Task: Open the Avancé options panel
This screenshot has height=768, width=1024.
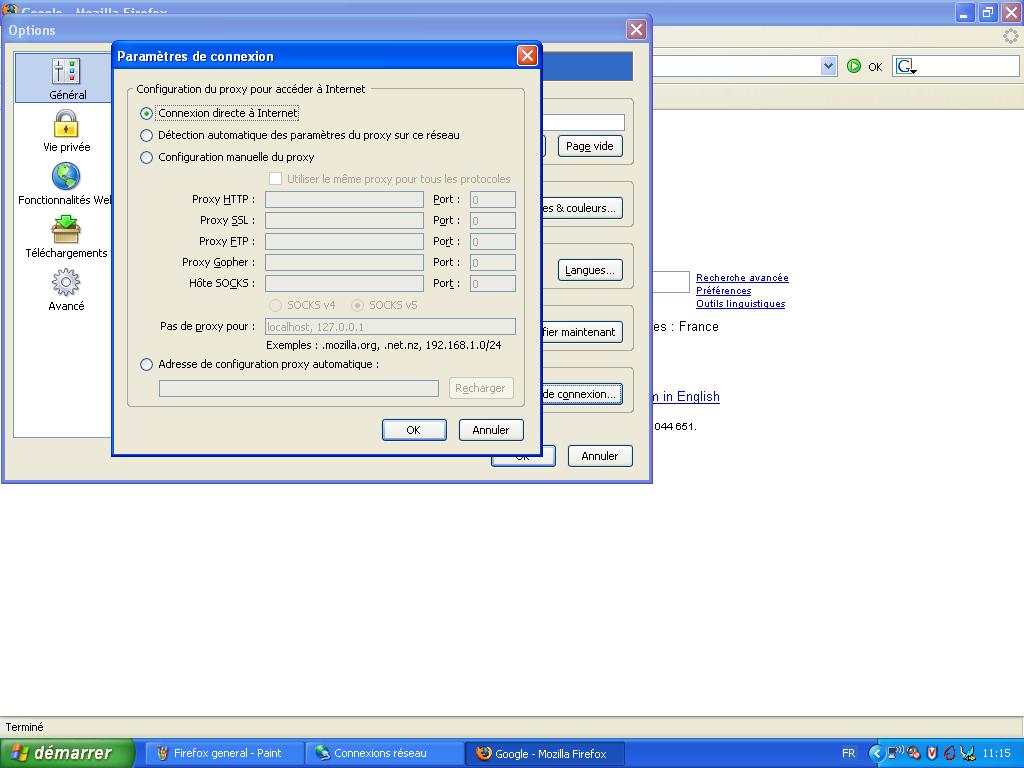Action: click(66, 290)
